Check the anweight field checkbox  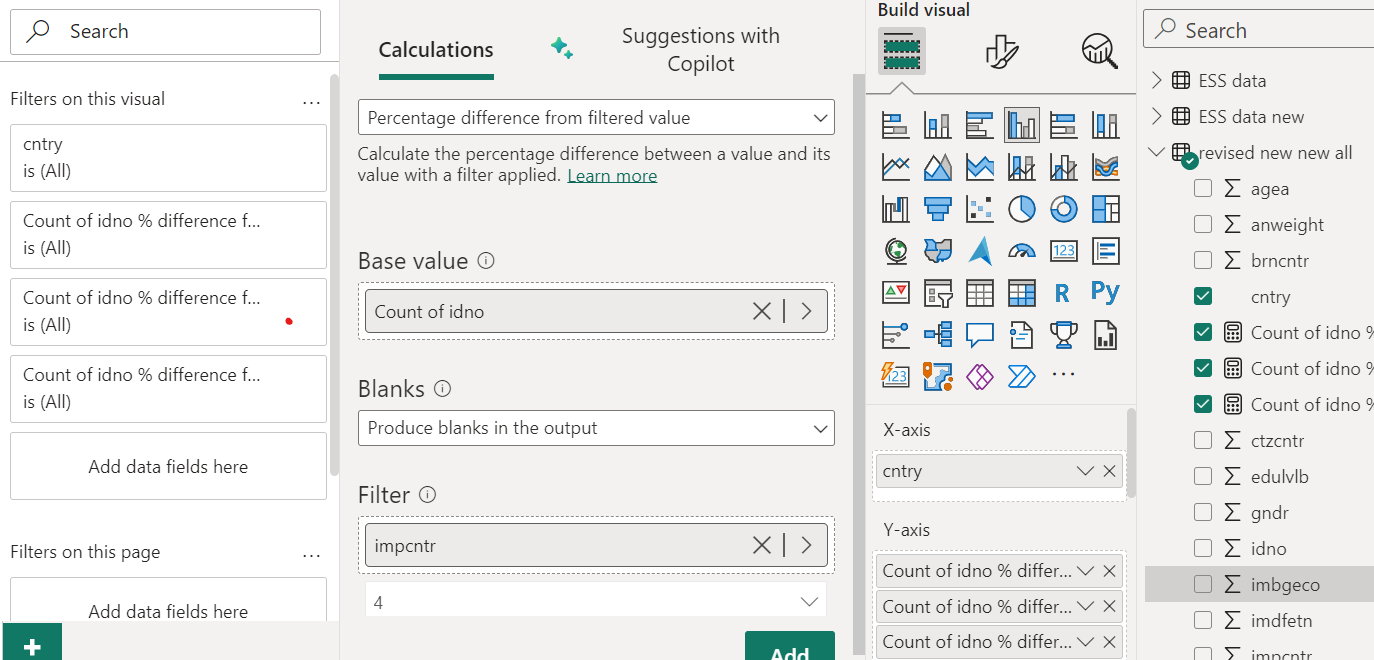[x=1203, y=224]
